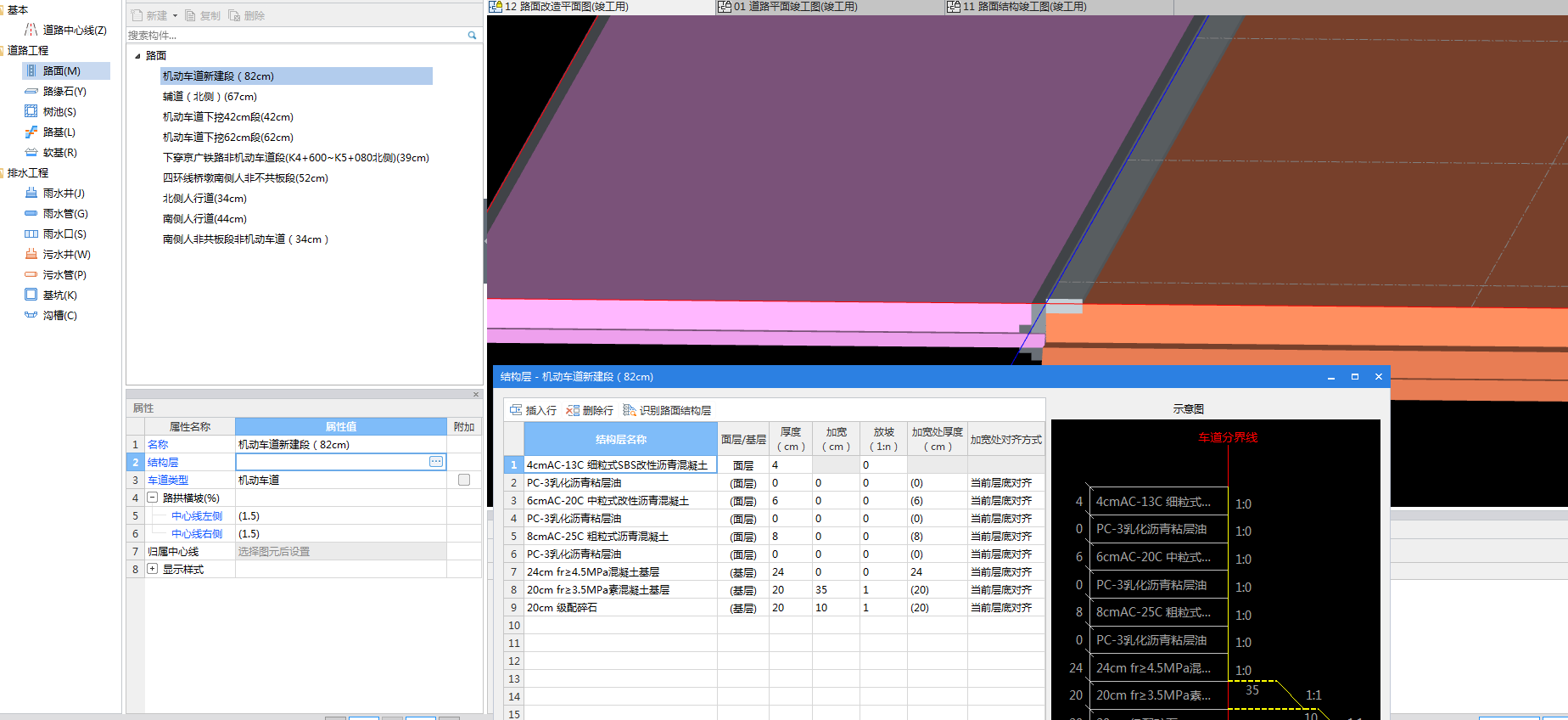Select 路缘石(Y) component type

(x=55, y=91)
